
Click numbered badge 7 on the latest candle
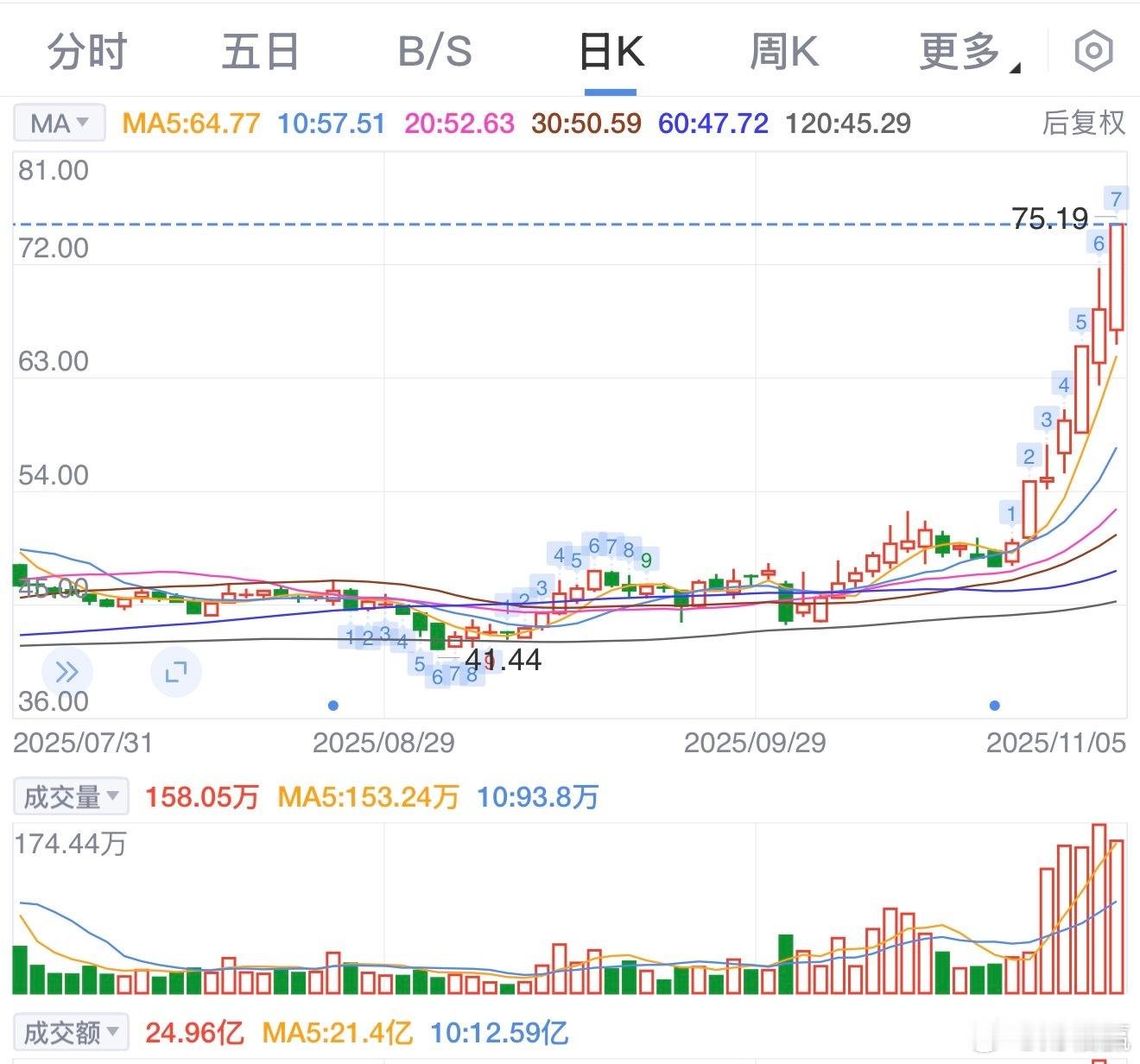(x=1117, y=198)
